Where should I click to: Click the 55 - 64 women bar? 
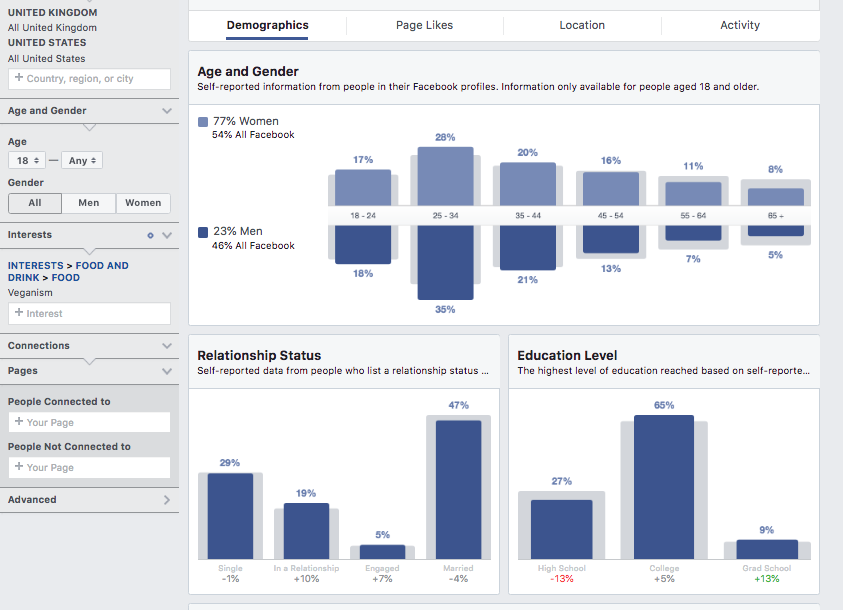(694, 193)
